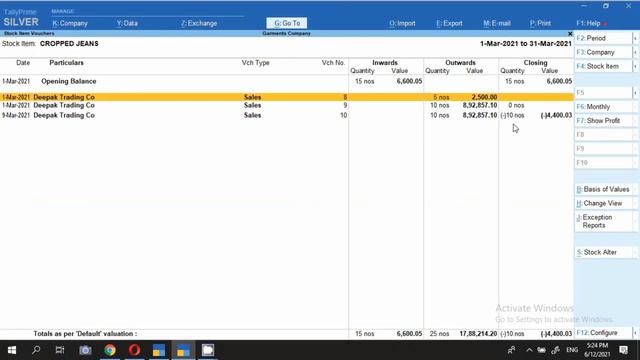
Task: Click F4: Stock Item button
Action: 603,66
